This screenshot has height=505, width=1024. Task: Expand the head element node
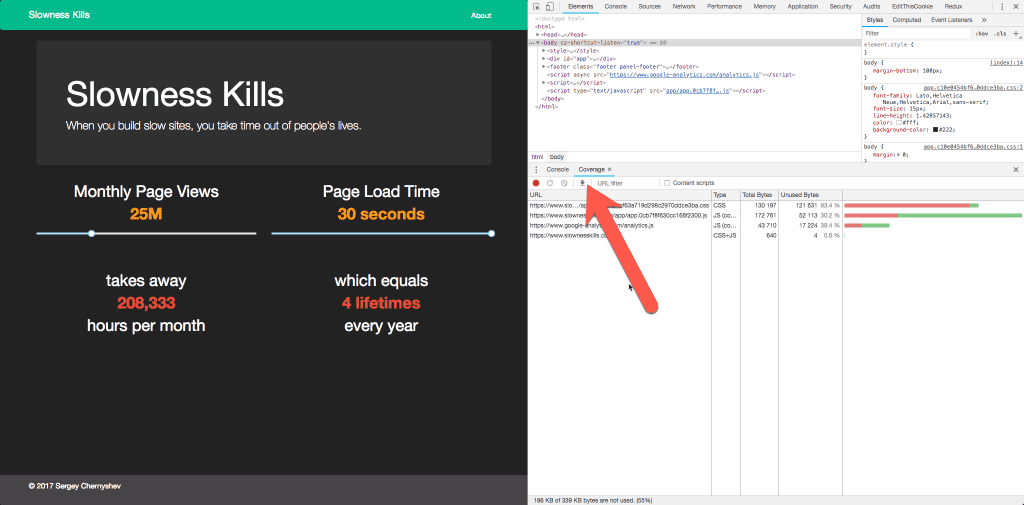pos(537,35)
